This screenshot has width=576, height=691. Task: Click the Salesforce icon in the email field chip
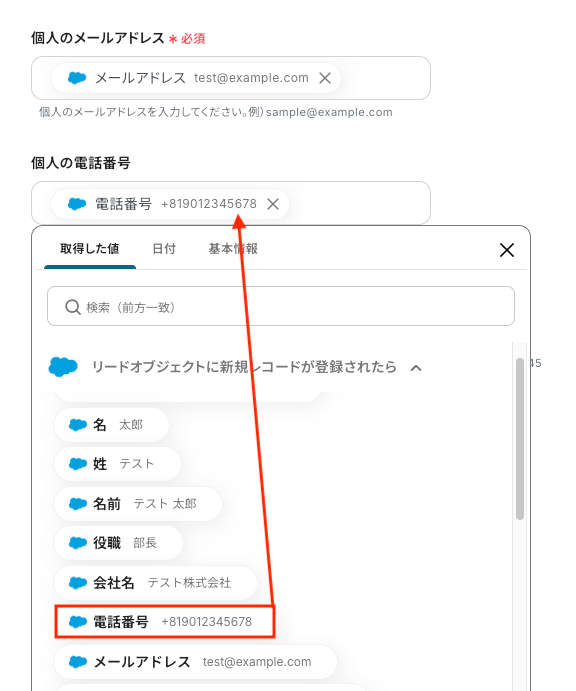click(x=77, y=78)
